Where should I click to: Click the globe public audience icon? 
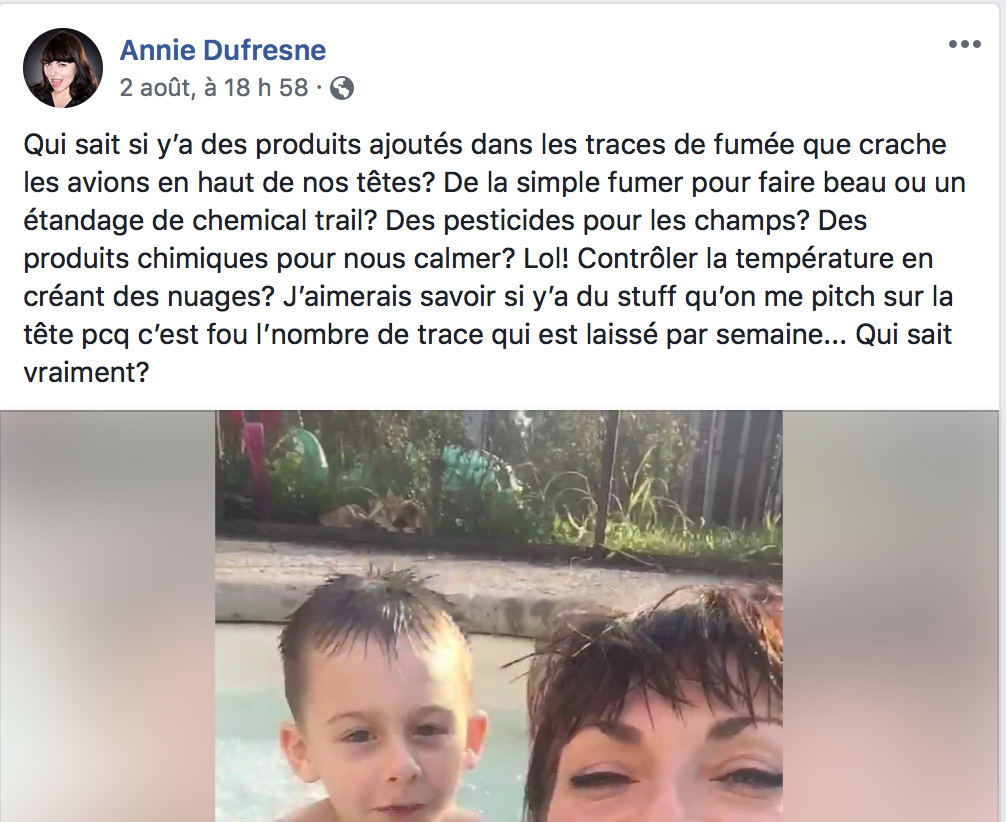[342, 88]
